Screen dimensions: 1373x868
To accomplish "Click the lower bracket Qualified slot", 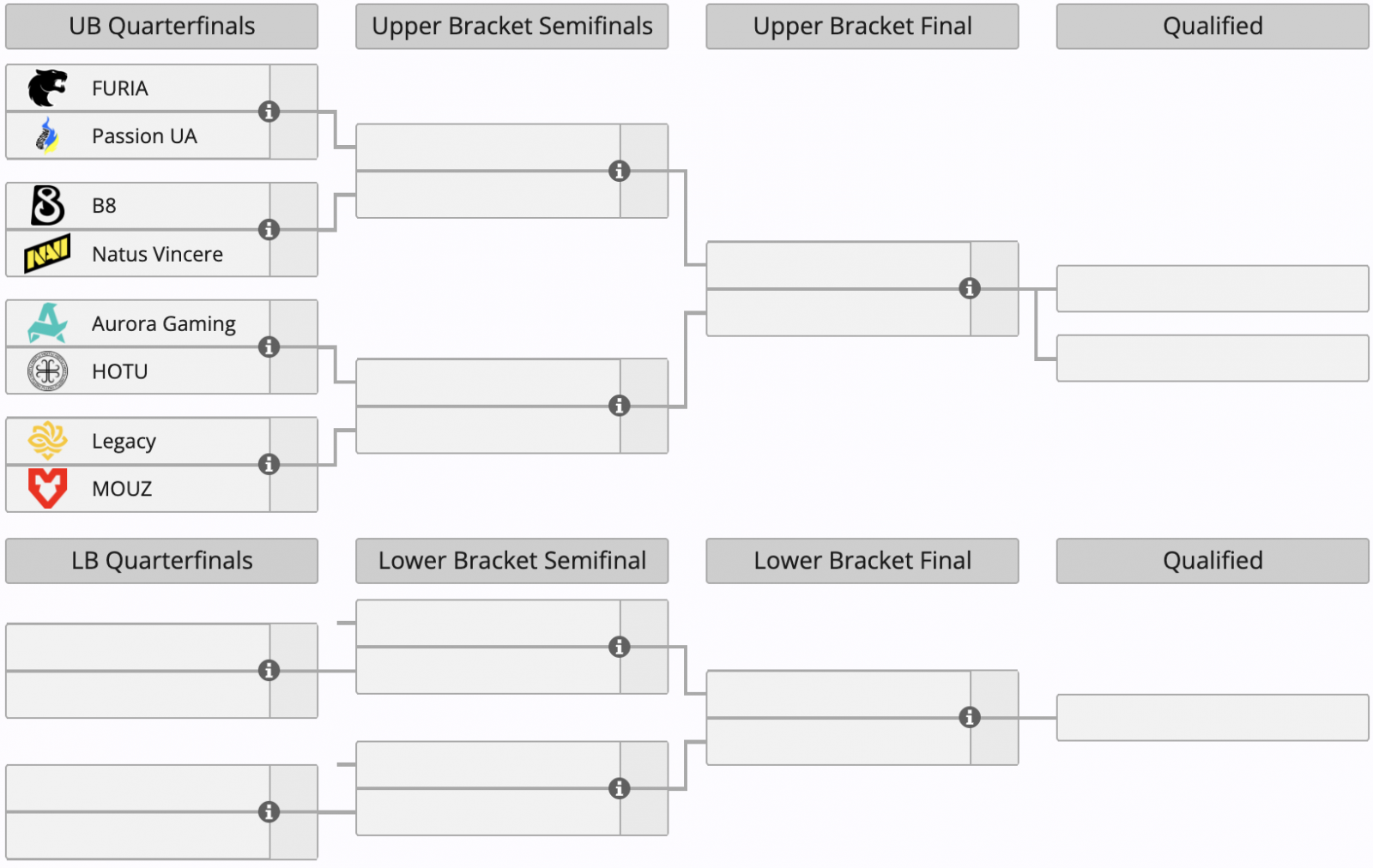I will [1212, 717].
